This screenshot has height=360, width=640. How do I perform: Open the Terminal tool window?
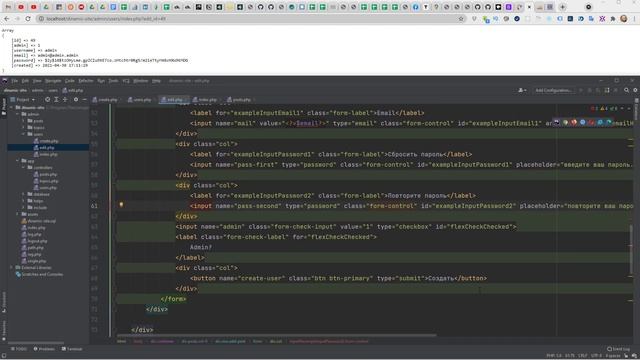pos(72,349)
